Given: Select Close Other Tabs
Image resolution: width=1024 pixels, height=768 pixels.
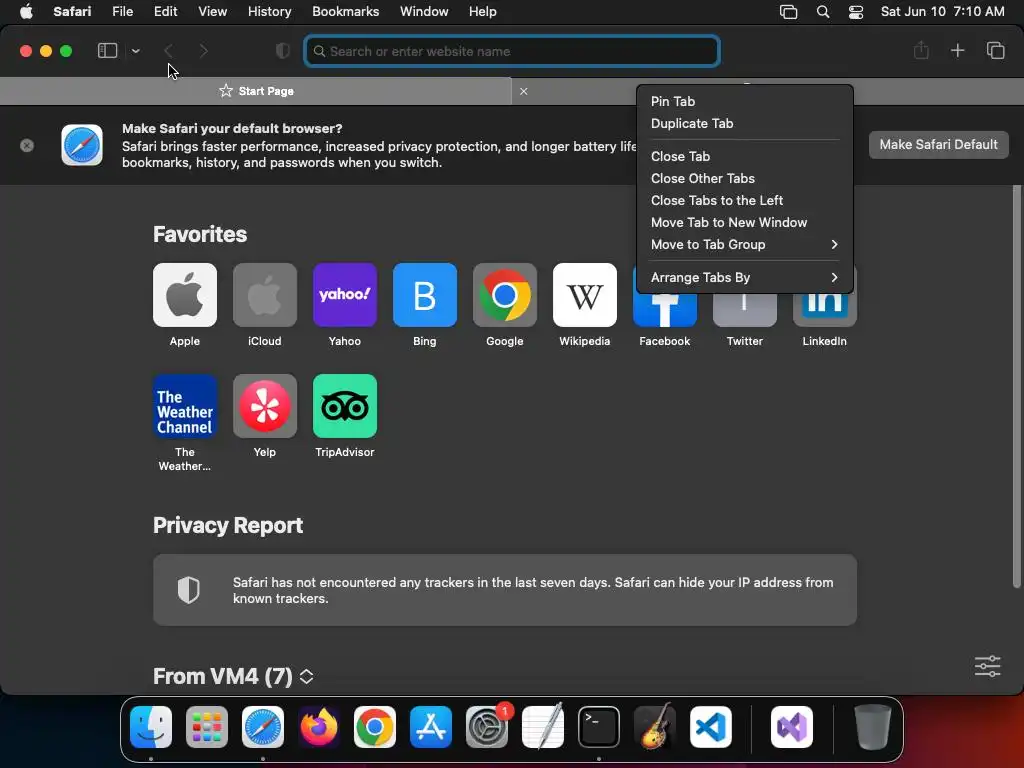Looking at the screenshot, I should point(744,178).
